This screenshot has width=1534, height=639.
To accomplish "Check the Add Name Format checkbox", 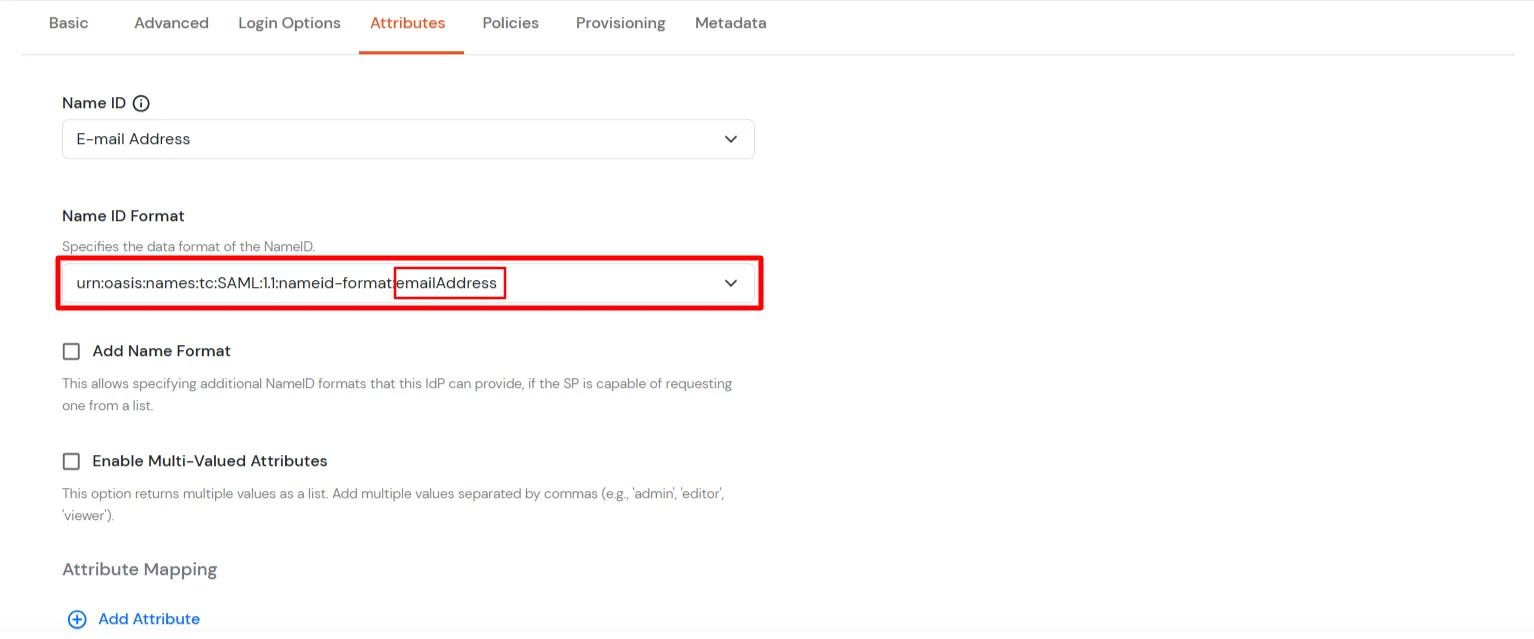I will (x=71, y=351).
